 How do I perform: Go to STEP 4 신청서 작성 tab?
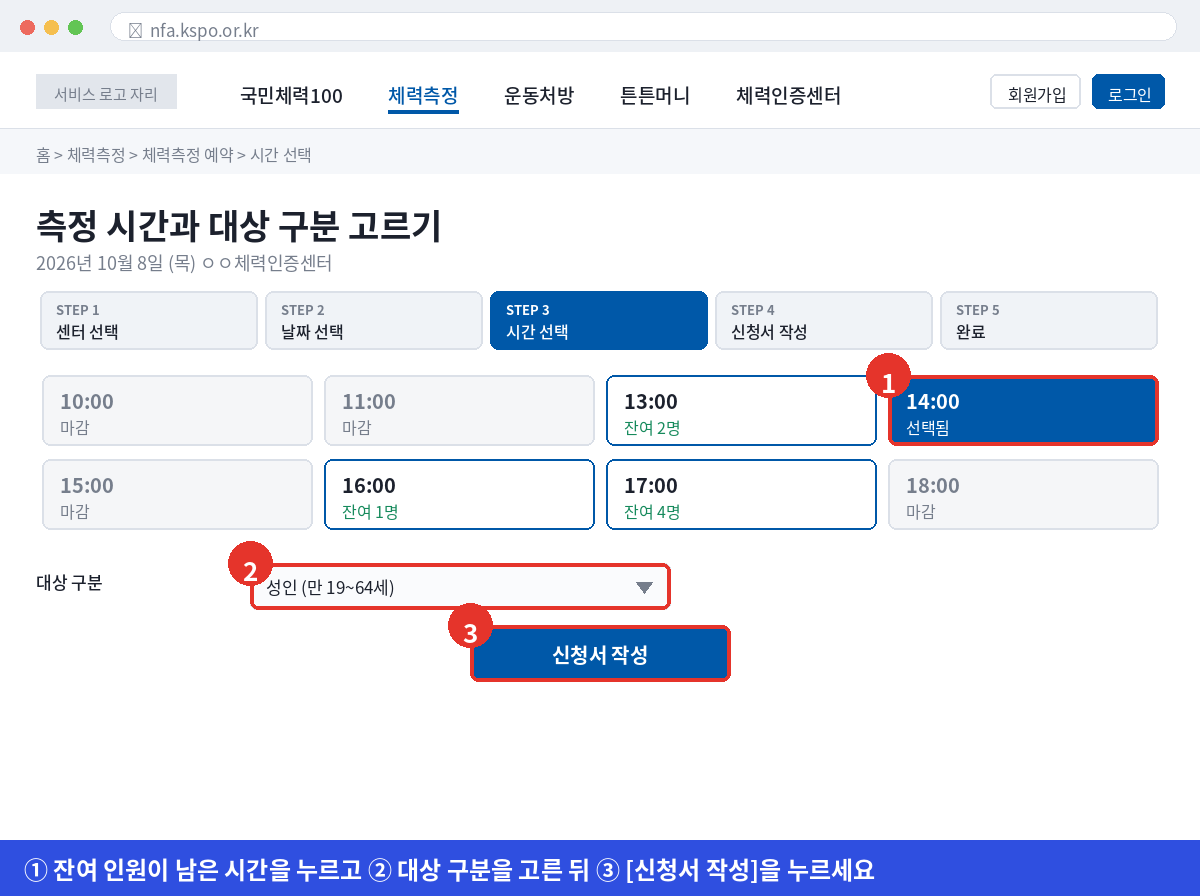(824, 320)
